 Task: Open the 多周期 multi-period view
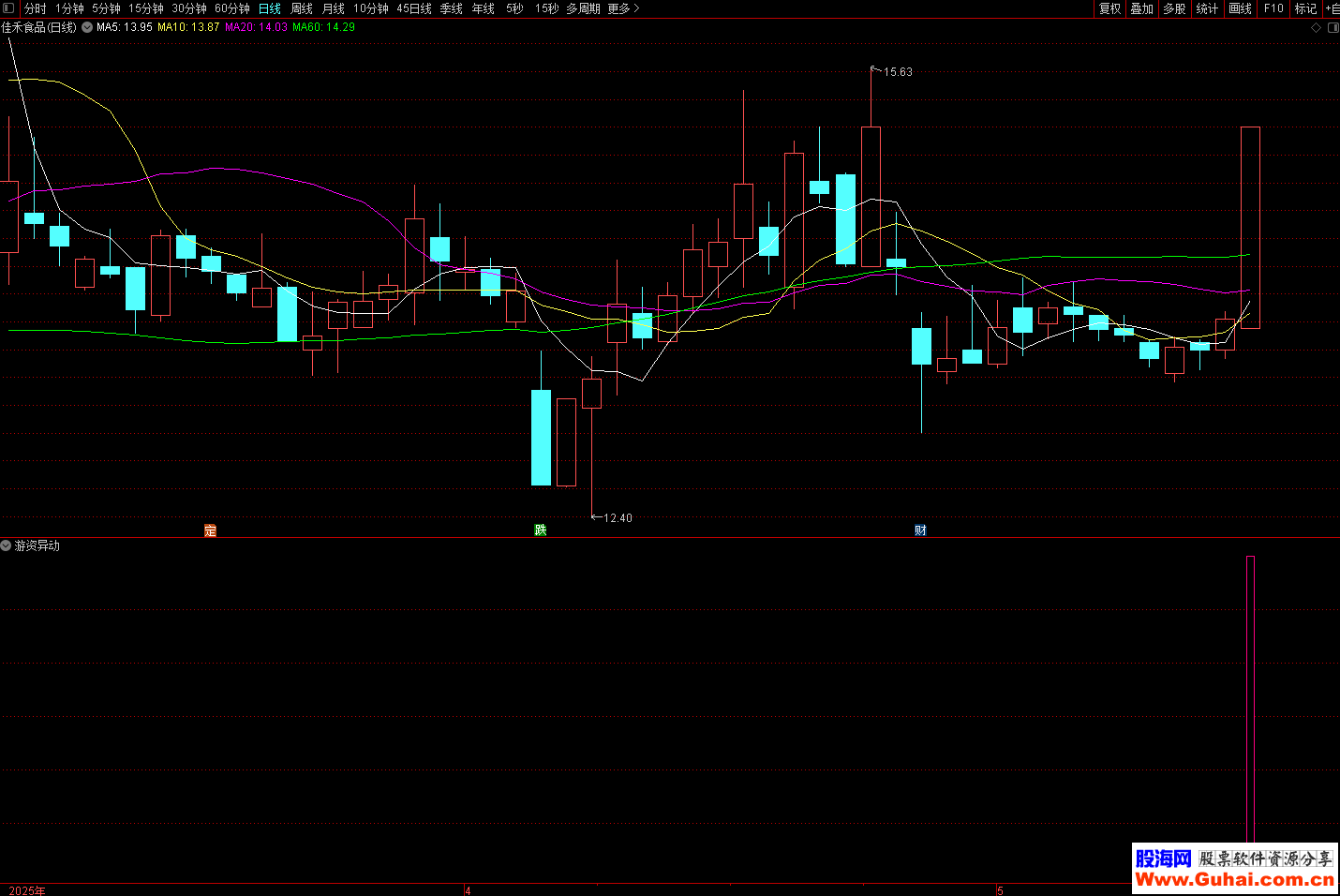[583, 8]
